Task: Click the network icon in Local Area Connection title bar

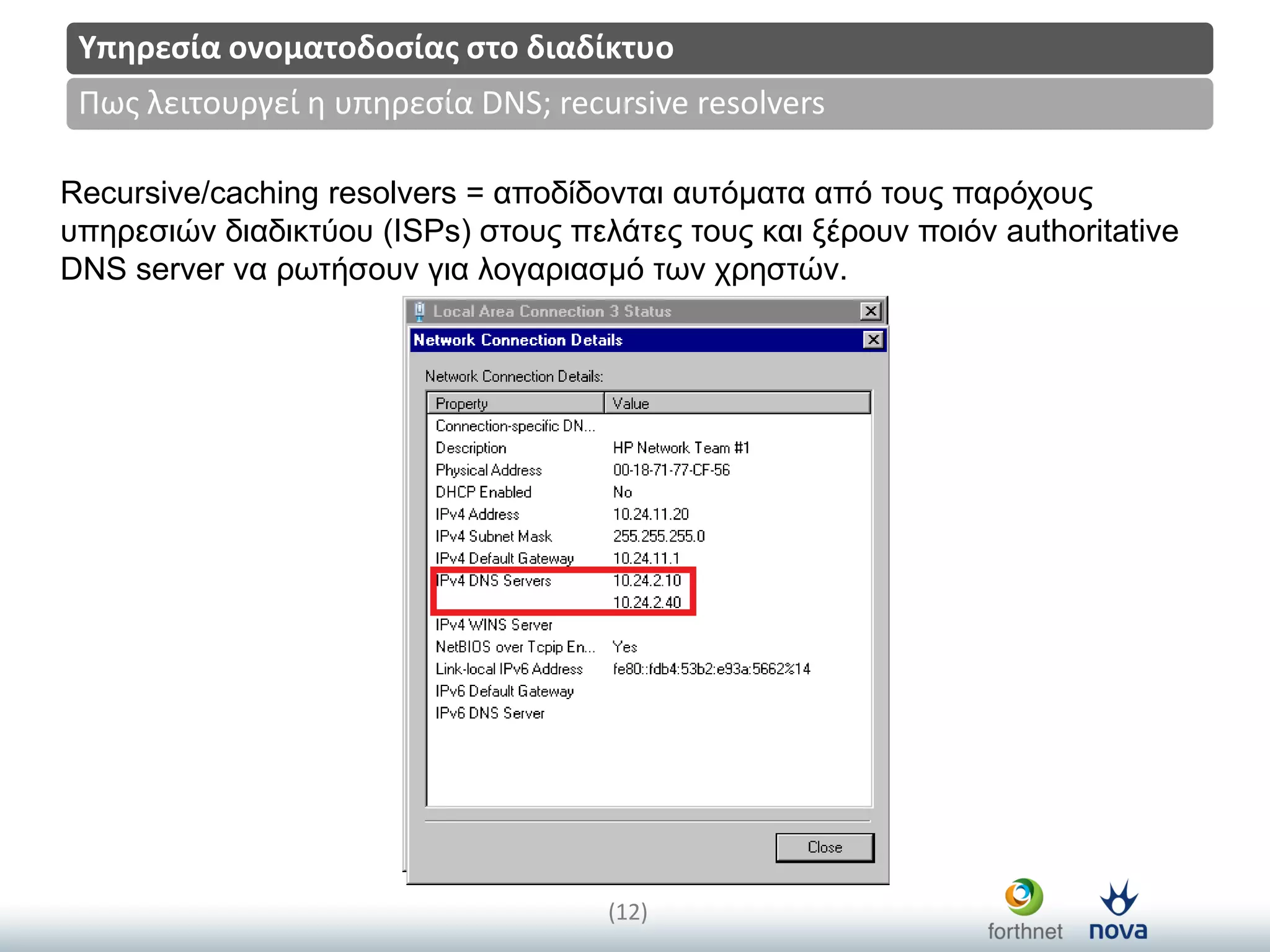Action: tap(420, 311)
